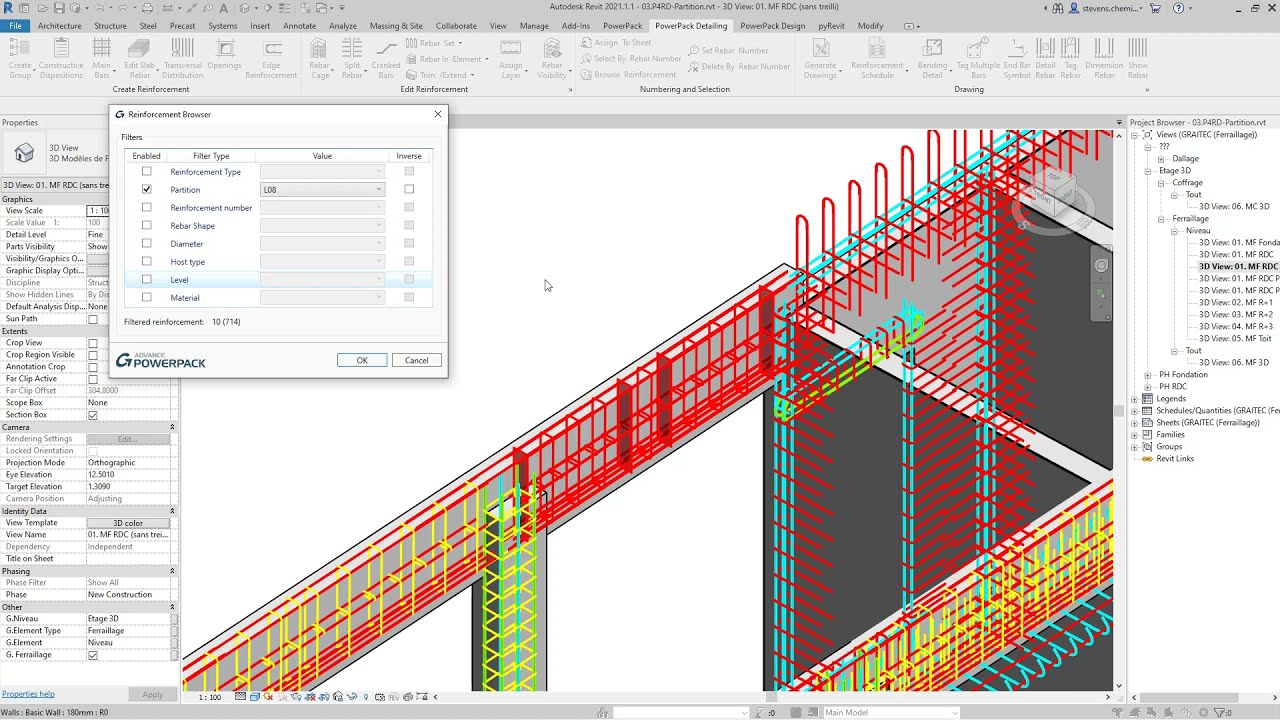Open the Rebar Cage tool
Screen dimensions: 1280x720
click(x=320, y=58)
